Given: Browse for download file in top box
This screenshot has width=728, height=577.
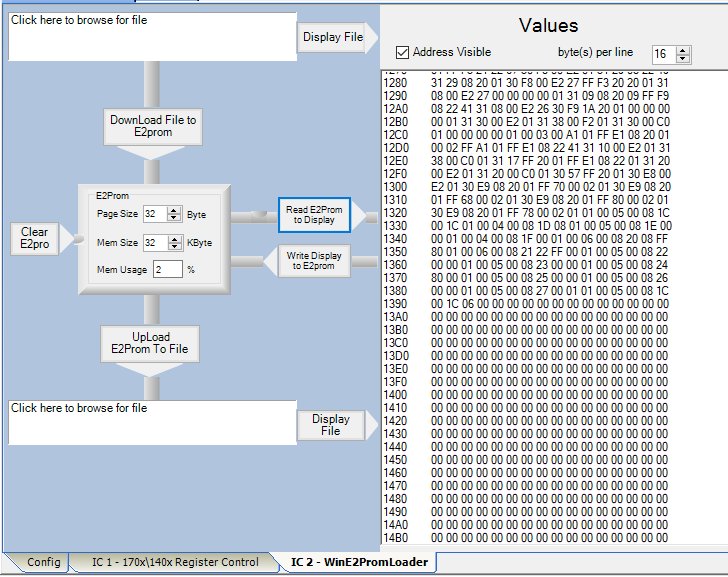Looking at the screenshot, I should [x=152, y=37].
